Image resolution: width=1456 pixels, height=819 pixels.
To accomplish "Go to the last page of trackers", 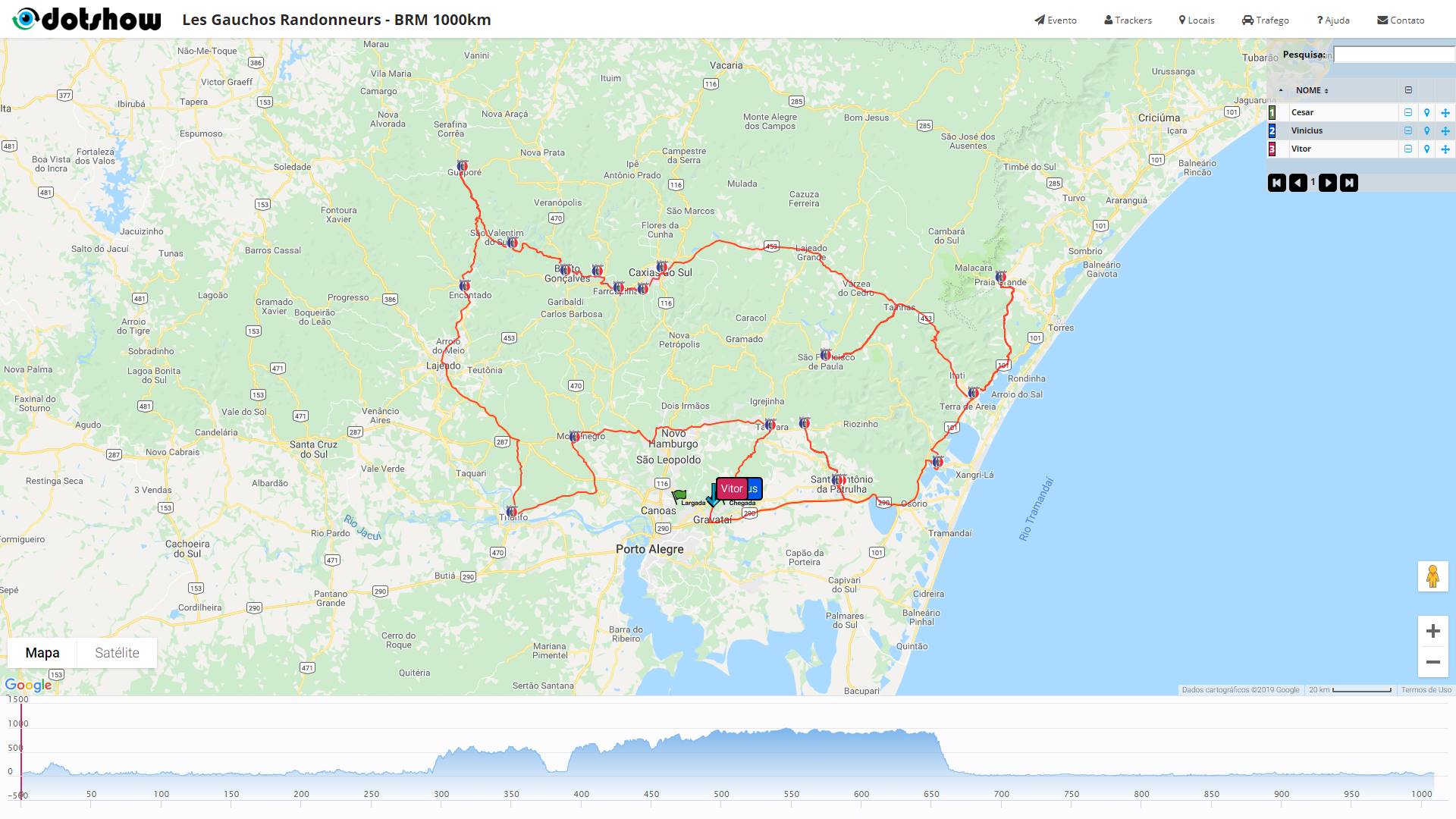I will click(x=1349, y=183).
